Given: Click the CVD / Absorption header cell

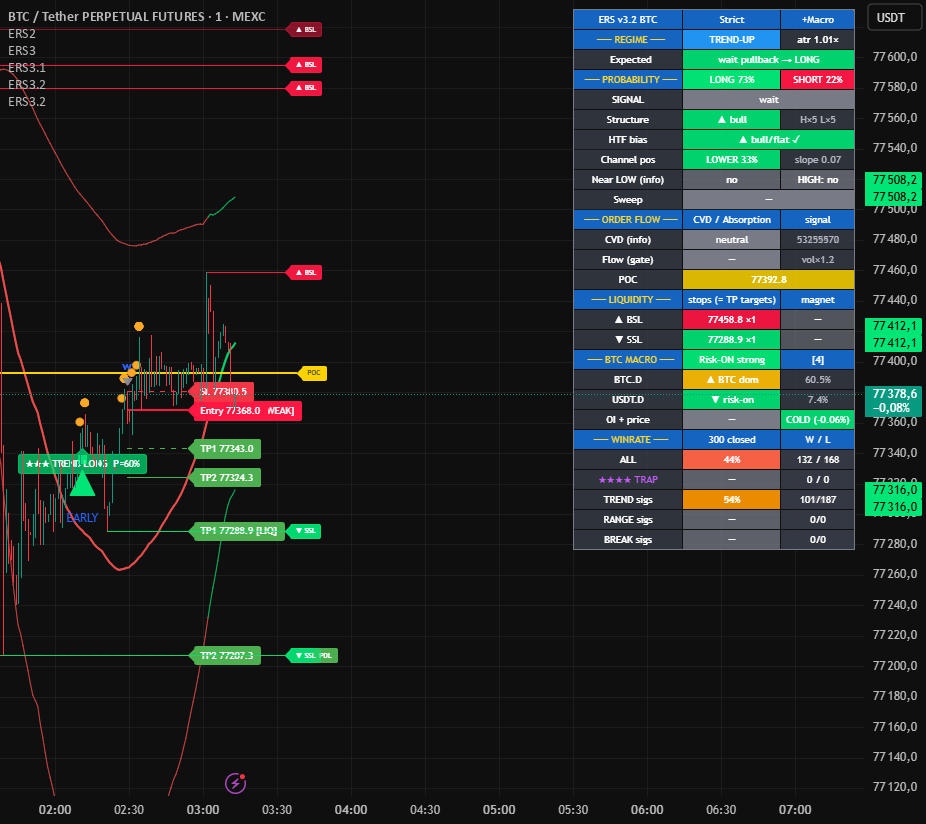Looking at the screenshot, I should click(x=732, y=220).
